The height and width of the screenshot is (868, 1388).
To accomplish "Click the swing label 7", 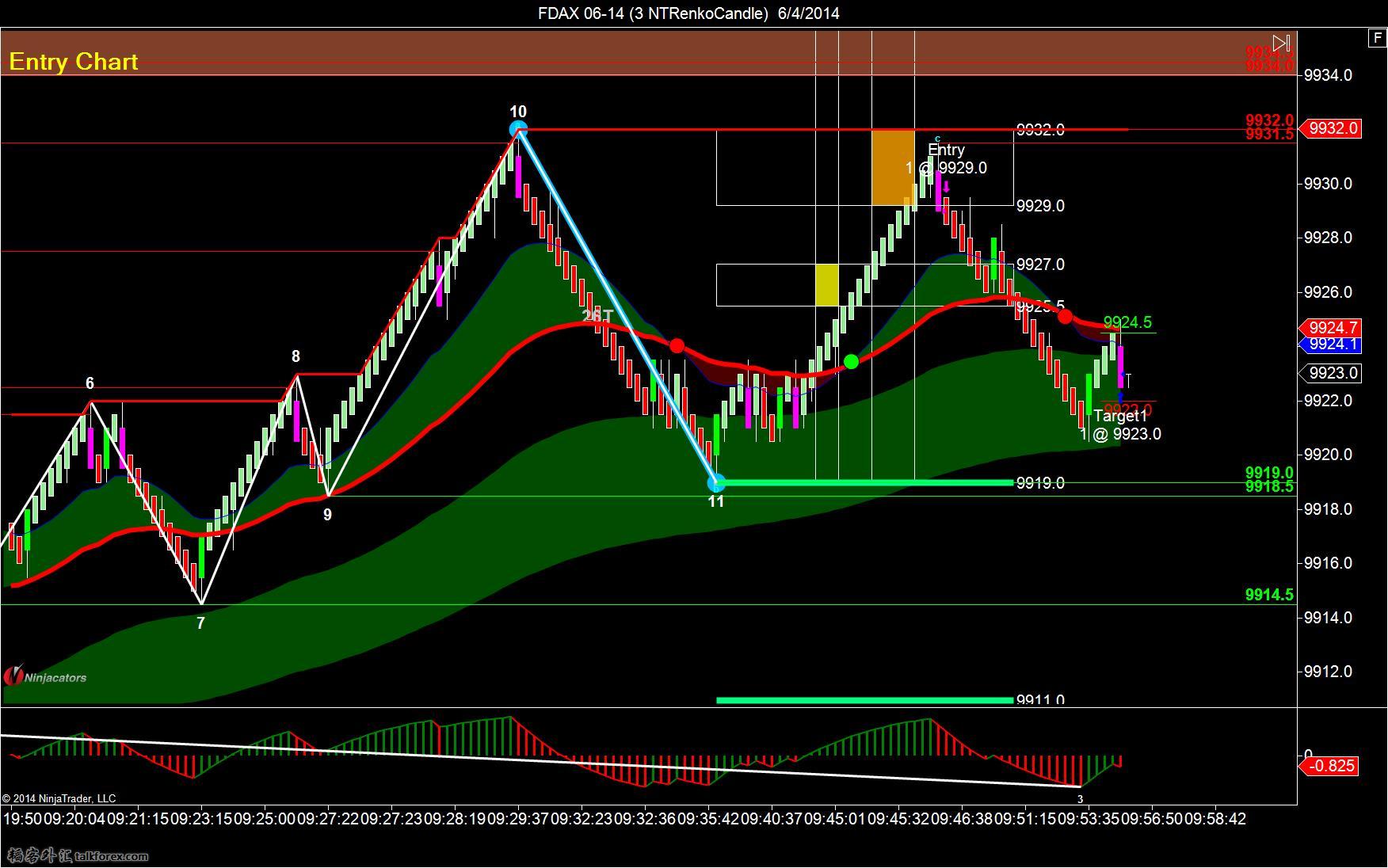I will pos(200,623).
